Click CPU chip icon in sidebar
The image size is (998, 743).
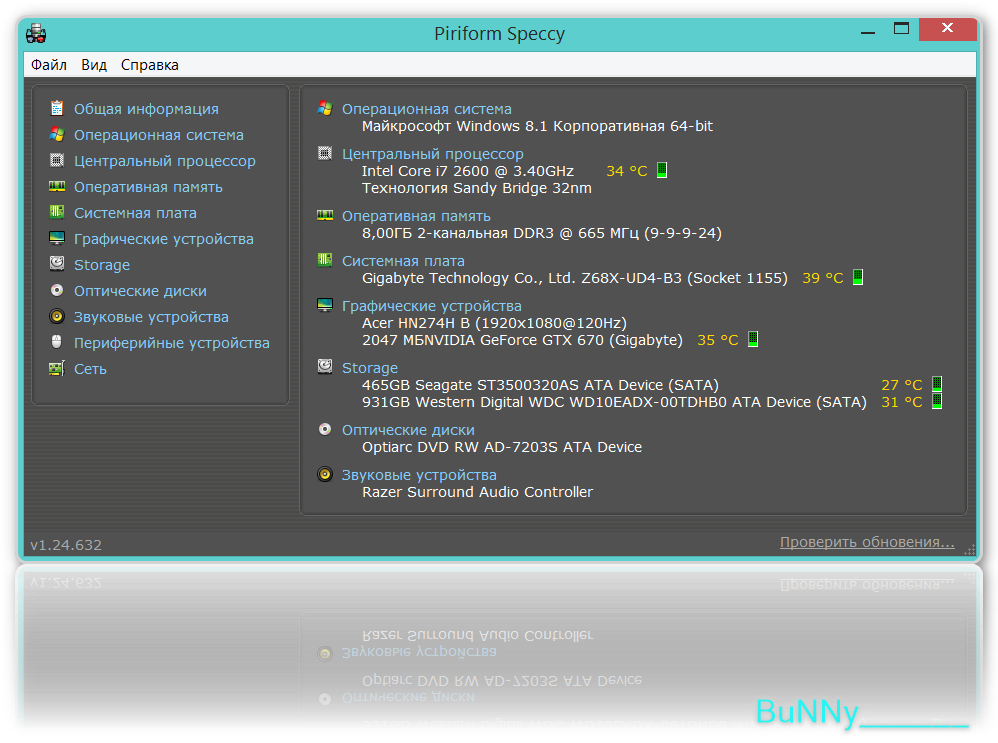(x=57, y=160)
